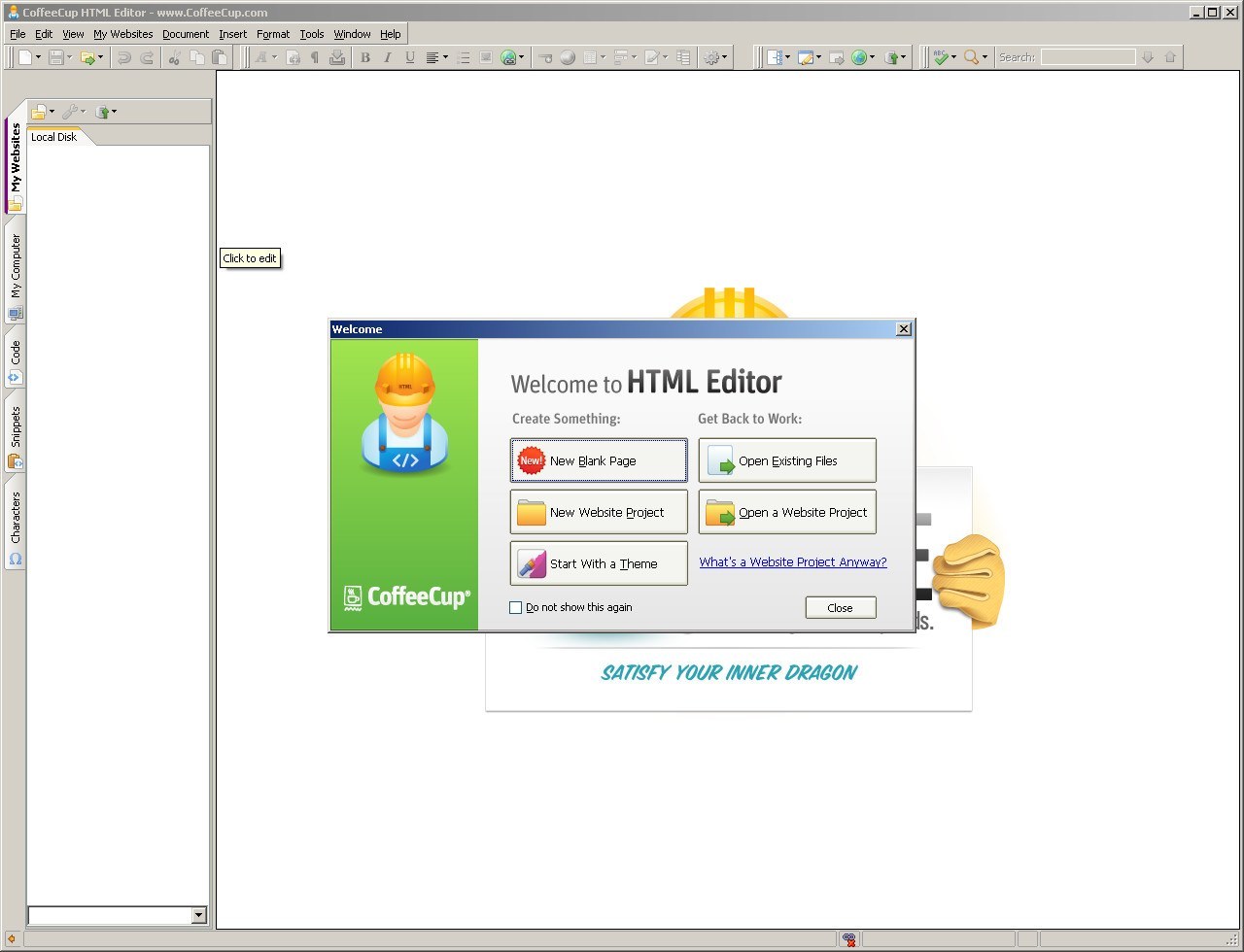Open the My Websites menu
The height and width of the screenshot is (952, 1244).
coord(122,34)
